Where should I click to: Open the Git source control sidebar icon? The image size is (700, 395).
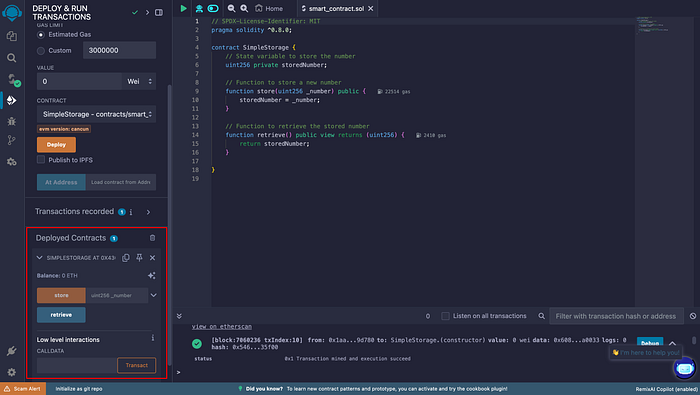point(12,140)
